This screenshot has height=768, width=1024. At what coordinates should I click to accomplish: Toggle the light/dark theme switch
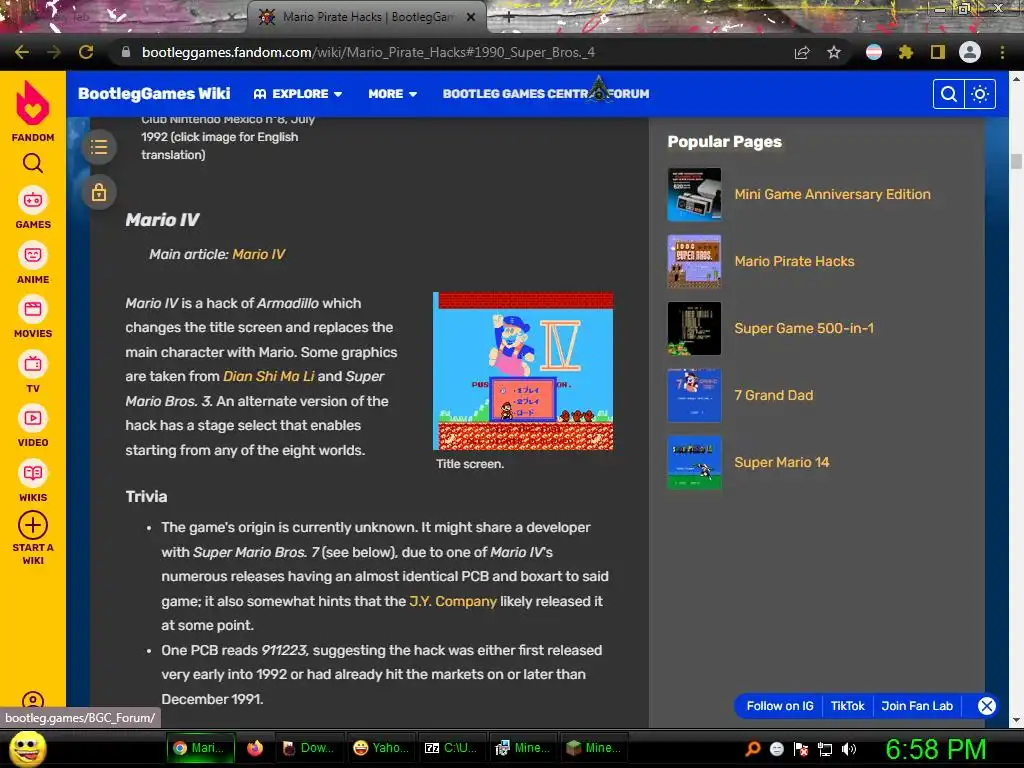click(980, 94)
